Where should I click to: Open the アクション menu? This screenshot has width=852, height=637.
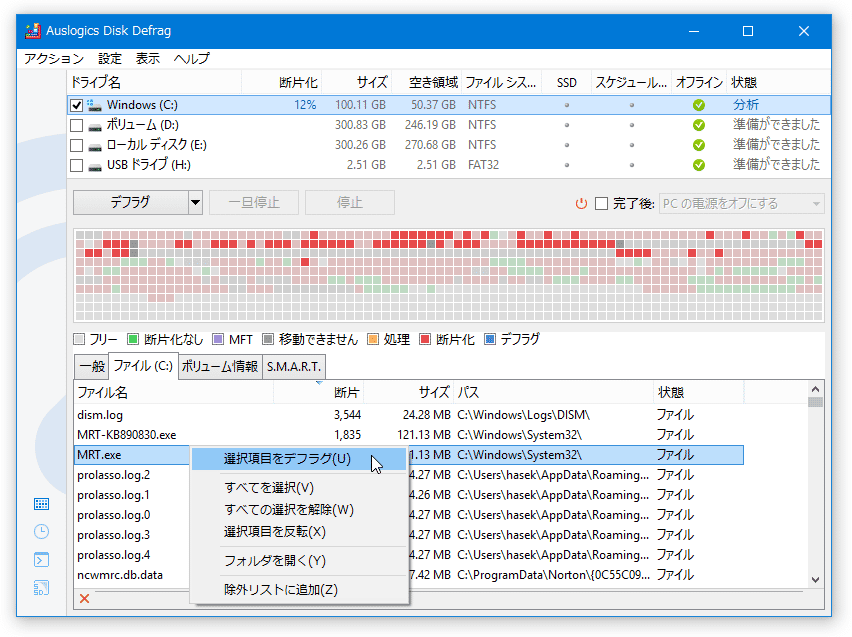point(54,59)
